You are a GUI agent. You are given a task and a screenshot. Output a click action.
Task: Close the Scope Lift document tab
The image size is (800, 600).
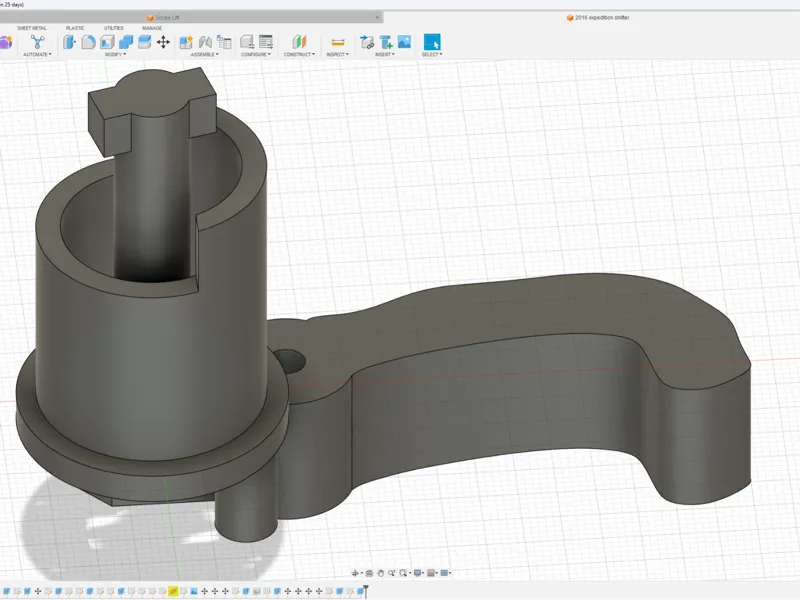tap(377, 17)
